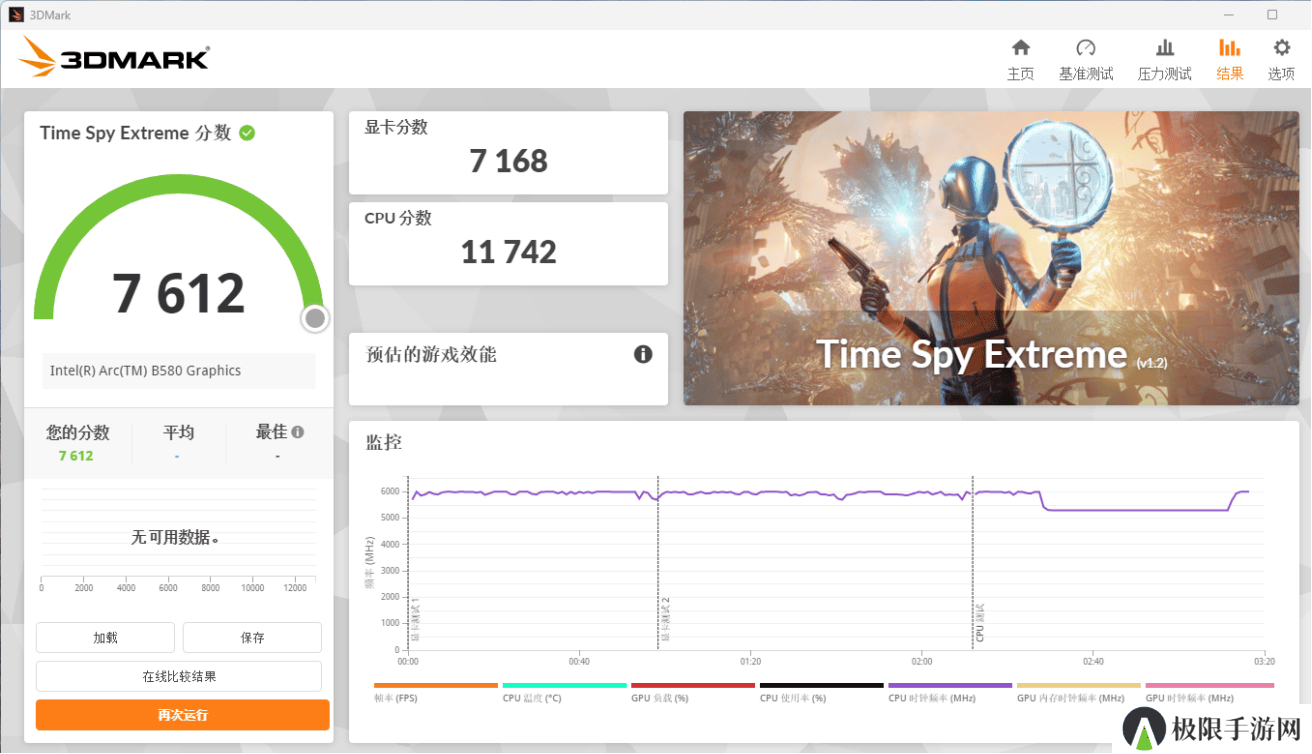Toggle the GPU 负载 (%) red legend
Viewport: 1312px width, 754px height.
click(692, 692)
